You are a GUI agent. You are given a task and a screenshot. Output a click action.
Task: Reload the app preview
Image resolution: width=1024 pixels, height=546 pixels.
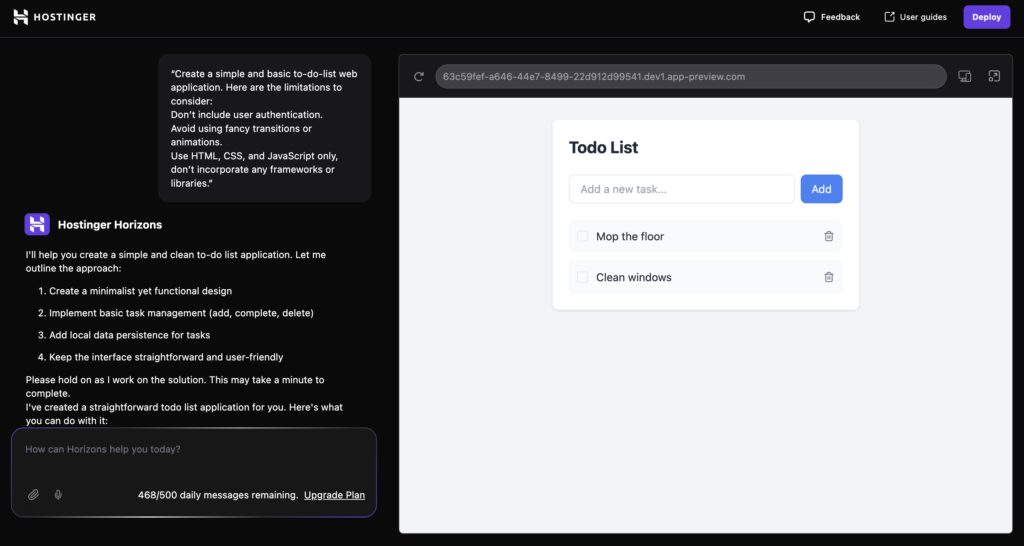(419, 76)
